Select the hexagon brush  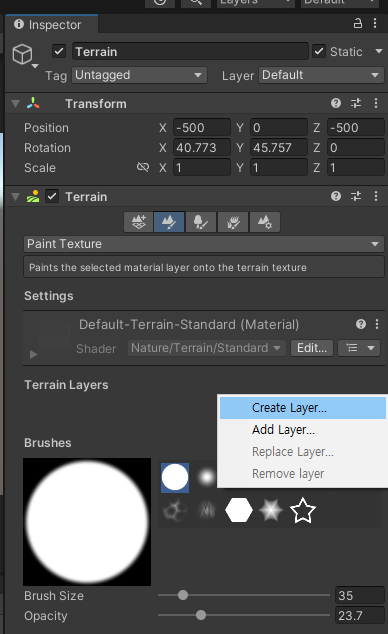coord(239,510)
